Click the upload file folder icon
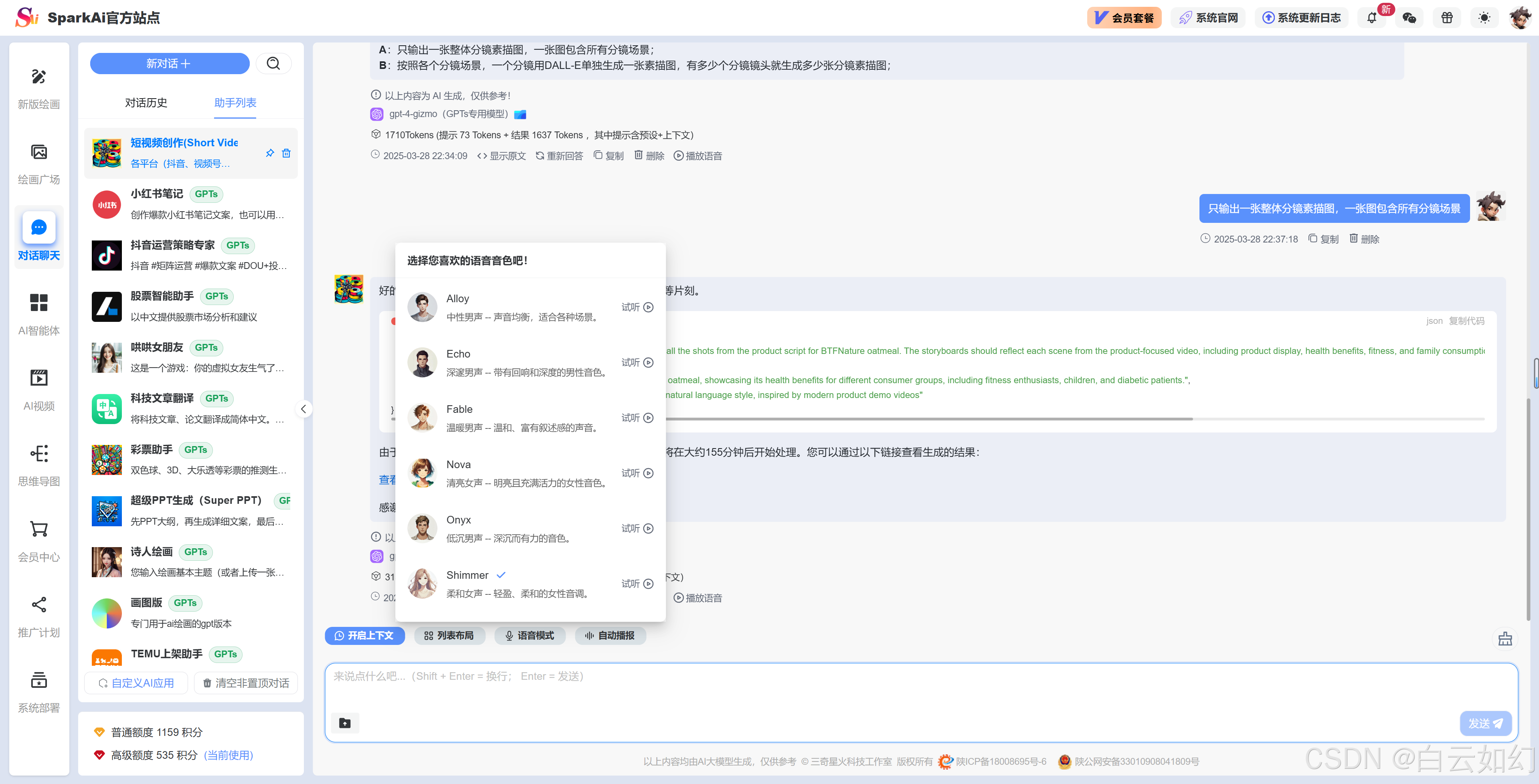This screenshot has width=1539, height=784. 345,723
